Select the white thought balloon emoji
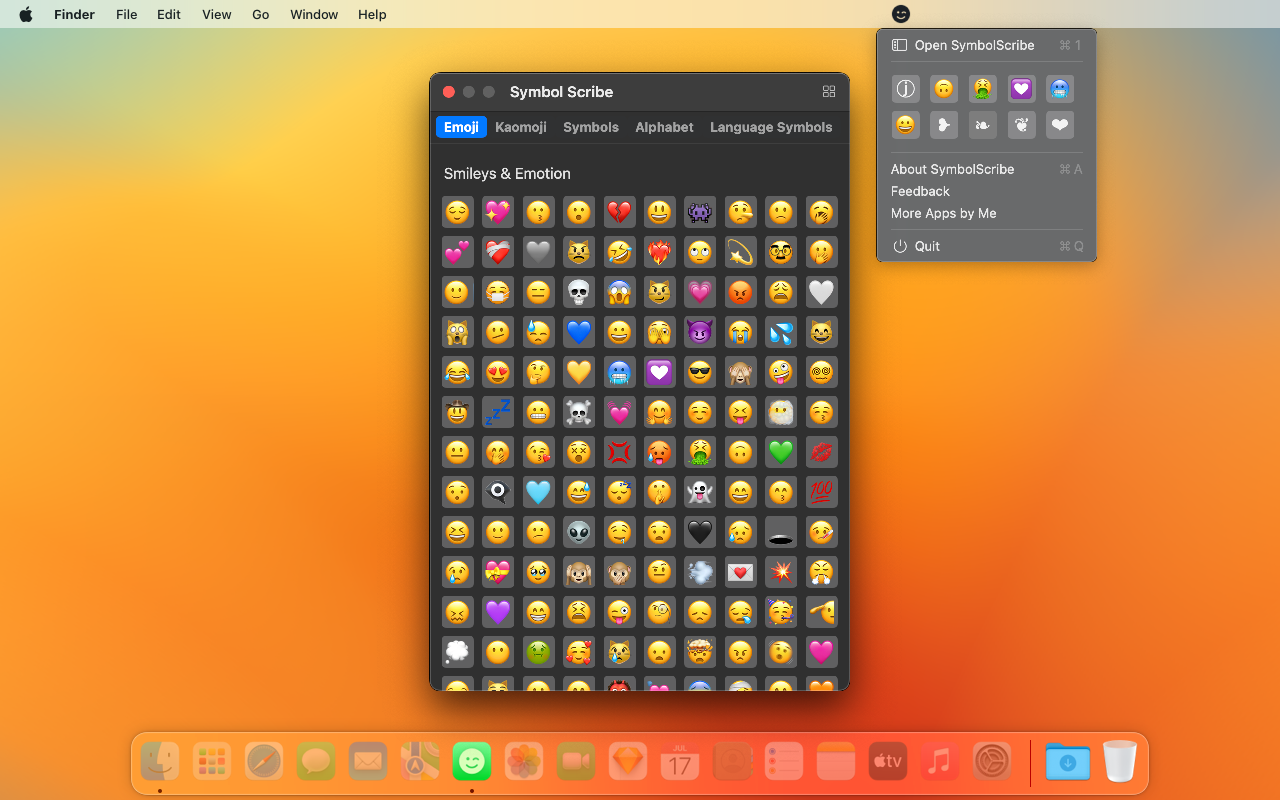This screenshot has height=800, width=1280. point(458,652)
